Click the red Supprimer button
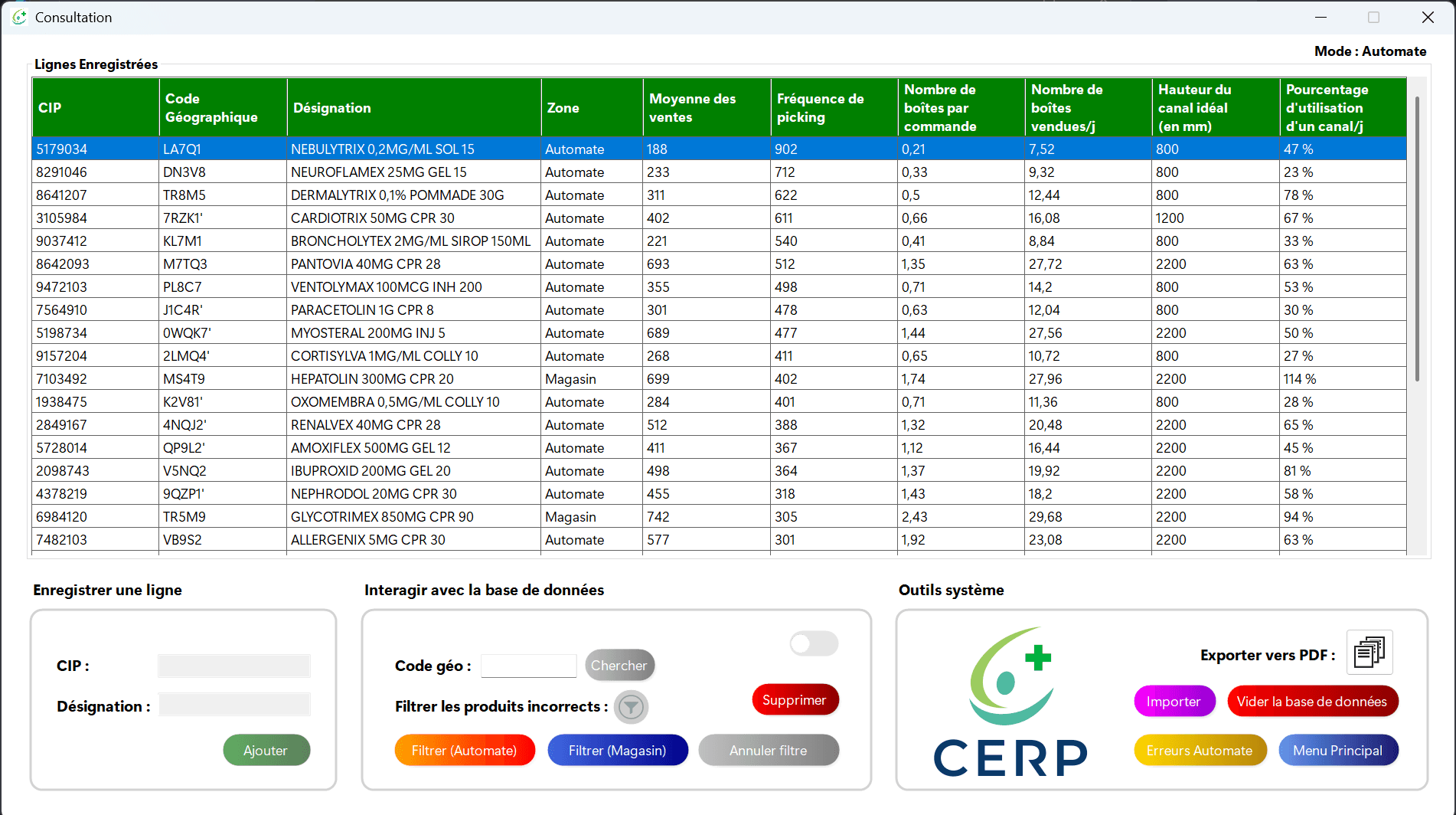This screenshot has width=1456, height=815. (795, 699)
